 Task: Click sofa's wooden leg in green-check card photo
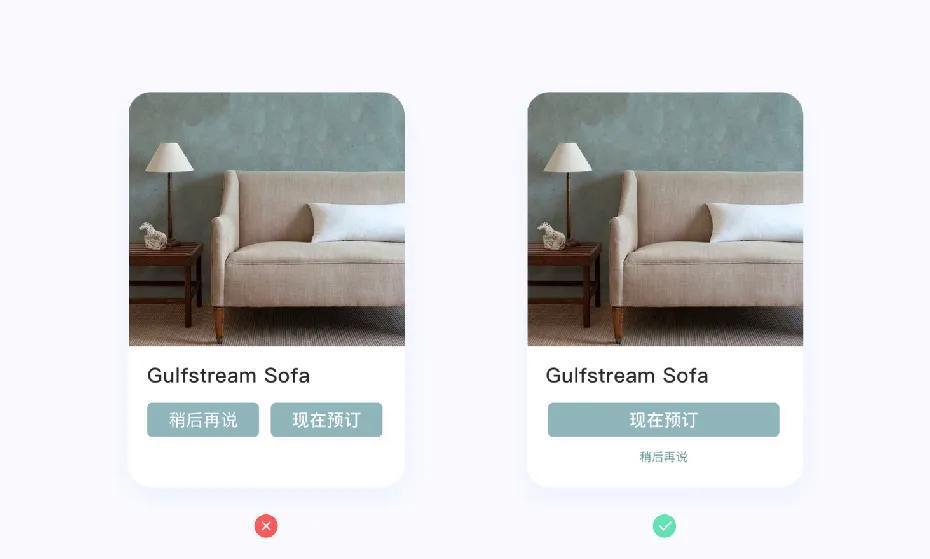click(x=617, y=324)
